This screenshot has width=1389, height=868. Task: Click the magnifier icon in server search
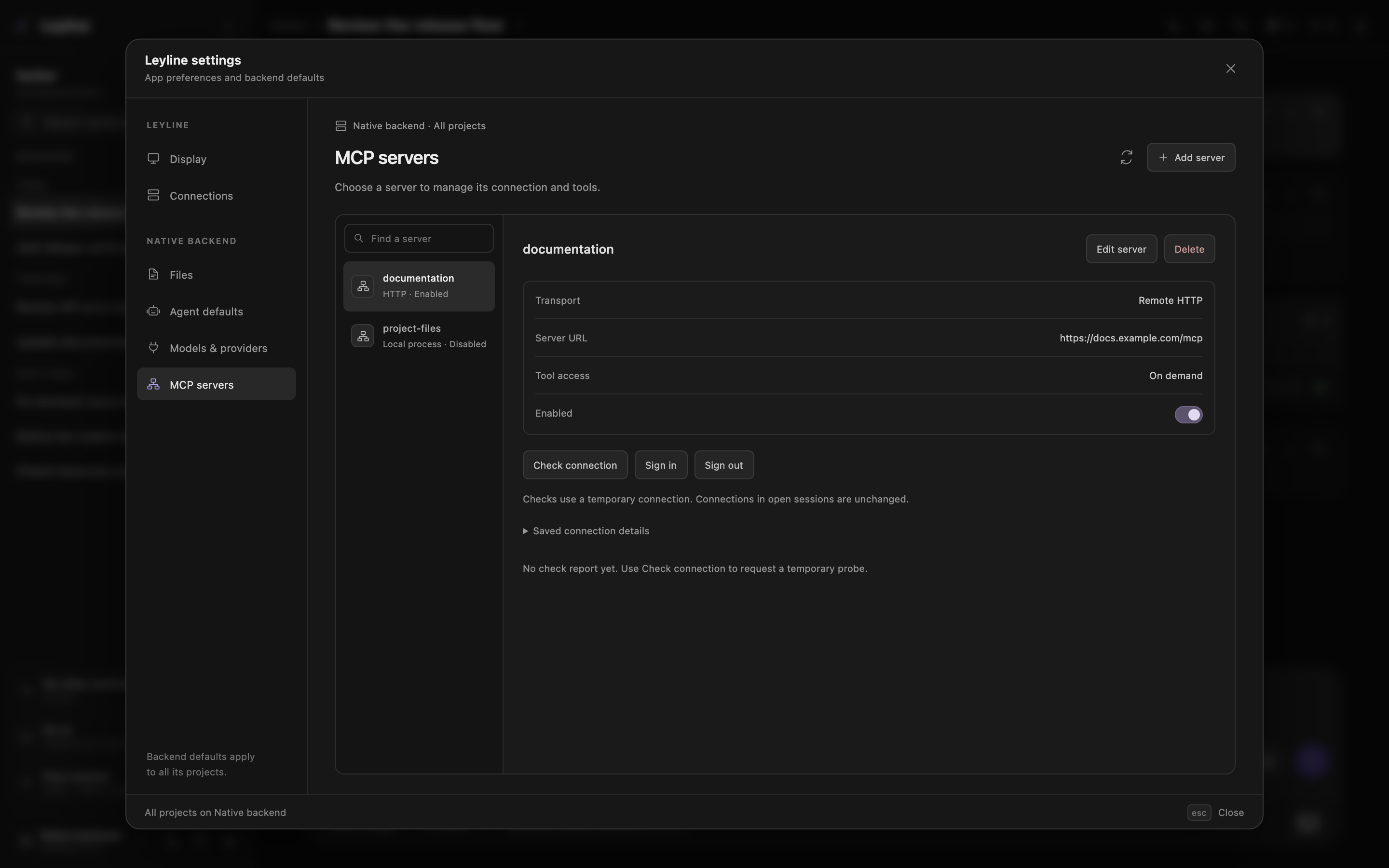[359, 238]
